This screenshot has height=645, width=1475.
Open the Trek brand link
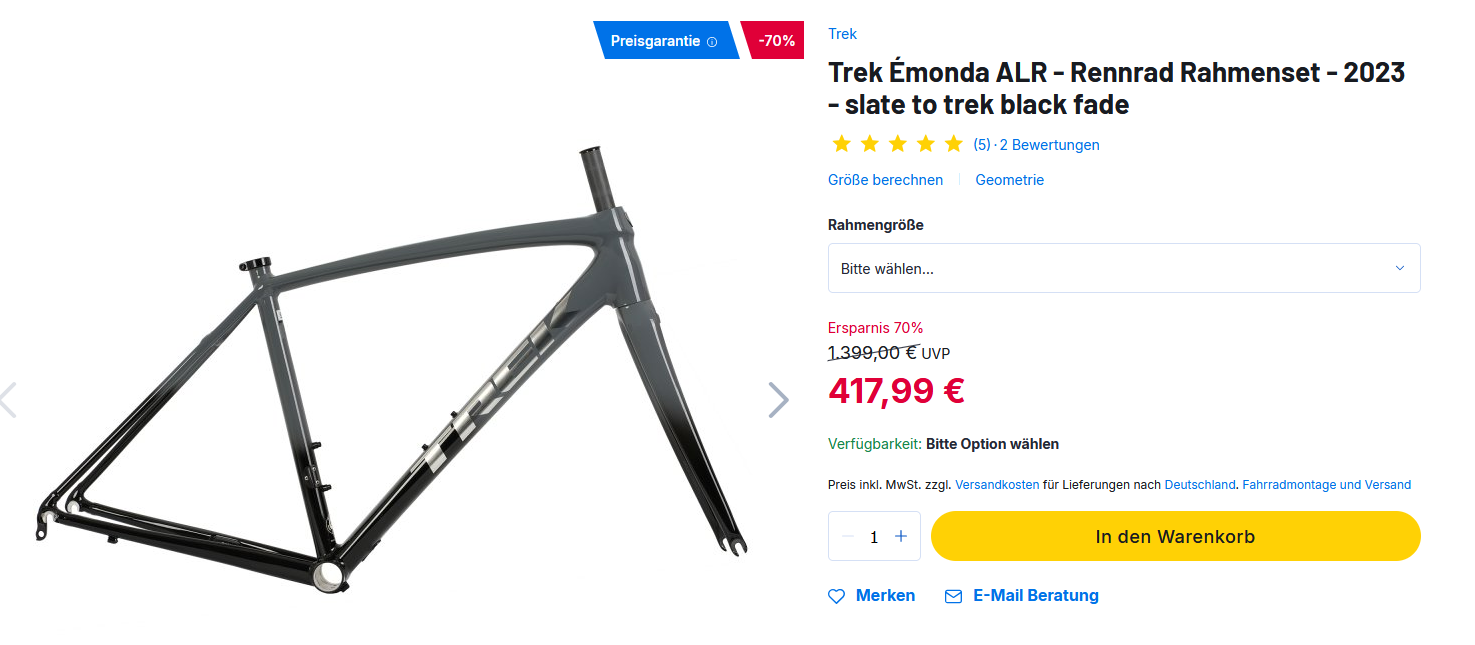coord(842,34)
